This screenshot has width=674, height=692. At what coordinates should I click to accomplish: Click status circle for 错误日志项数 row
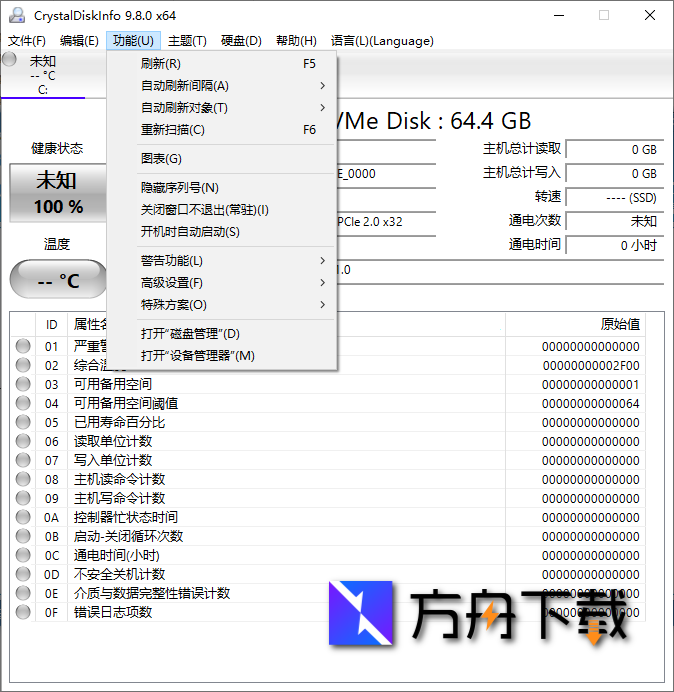pyautogui.click(x=23, y=612)
